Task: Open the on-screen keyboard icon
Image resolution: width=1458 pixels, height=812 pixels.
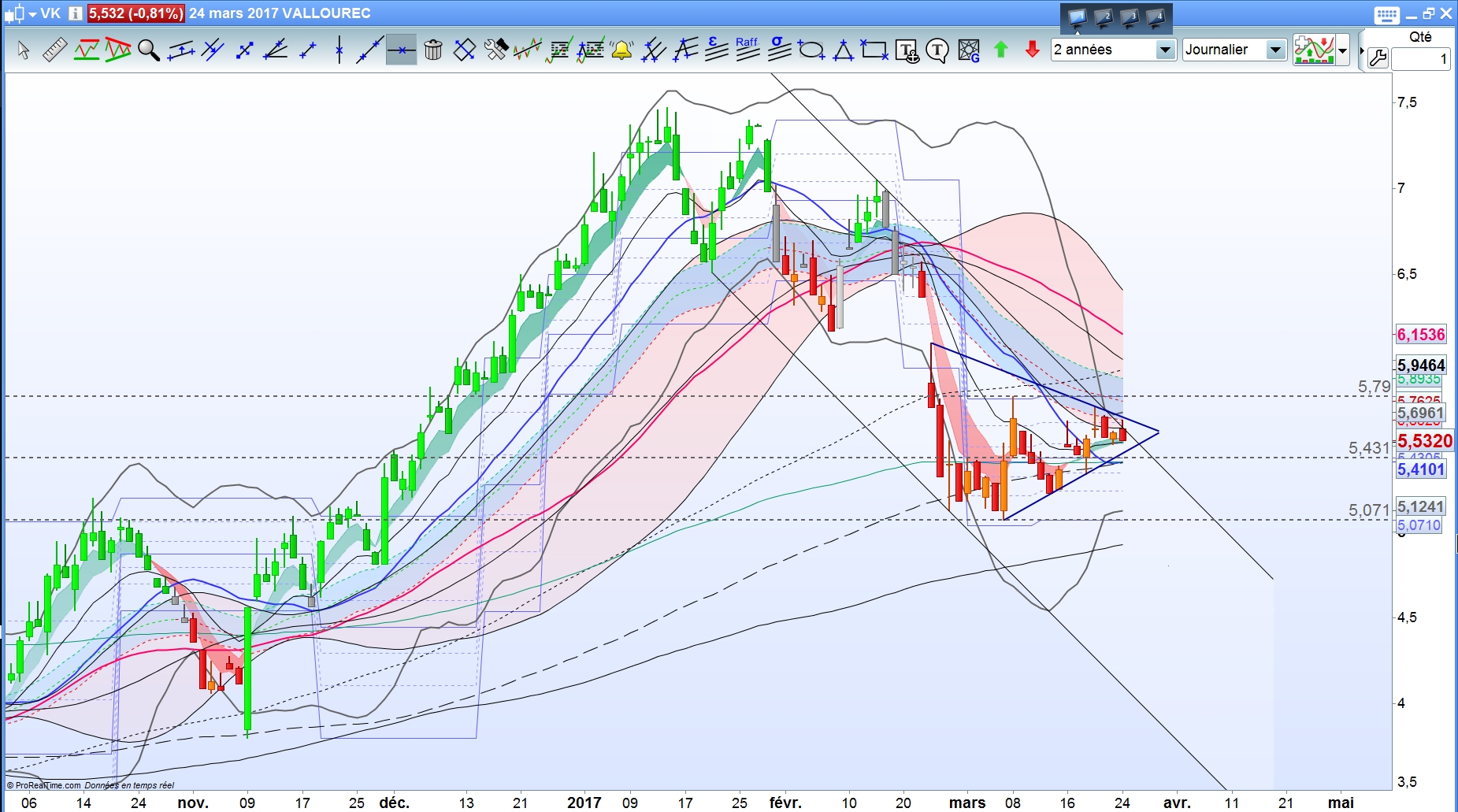Action: coord(1387,14)
